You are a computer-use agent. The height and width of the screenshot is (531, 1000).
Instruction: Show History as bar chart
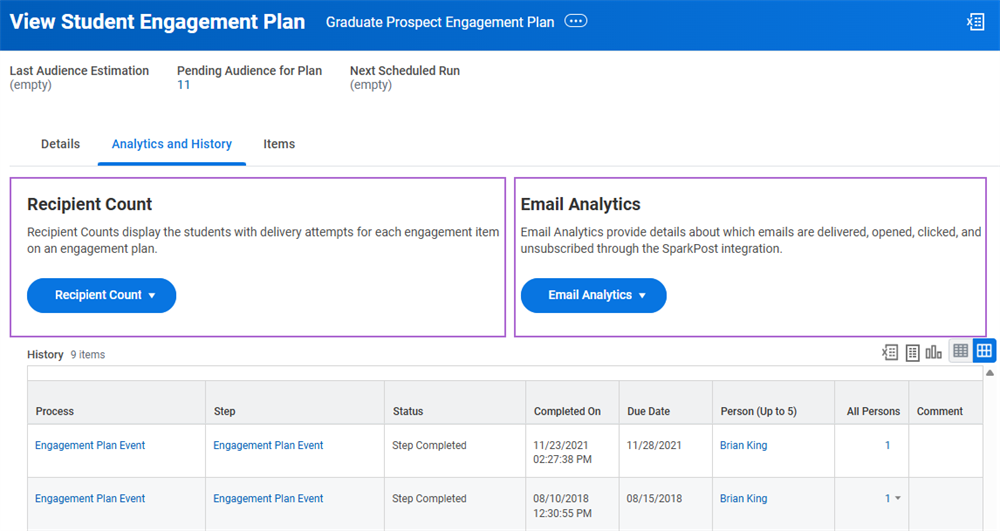click(x=934, y=352)
